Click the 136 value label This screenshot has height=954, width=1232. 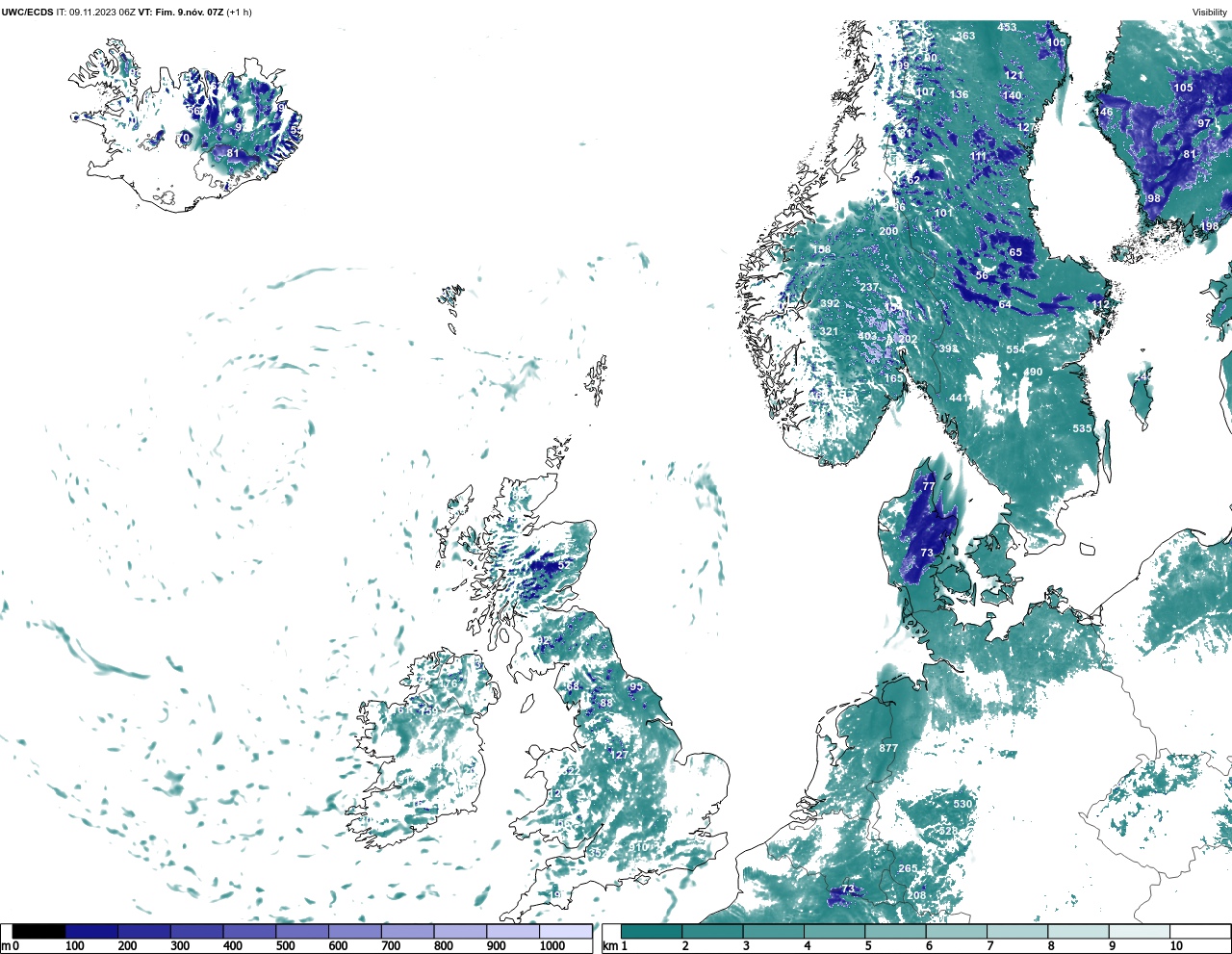pos(959,94)
